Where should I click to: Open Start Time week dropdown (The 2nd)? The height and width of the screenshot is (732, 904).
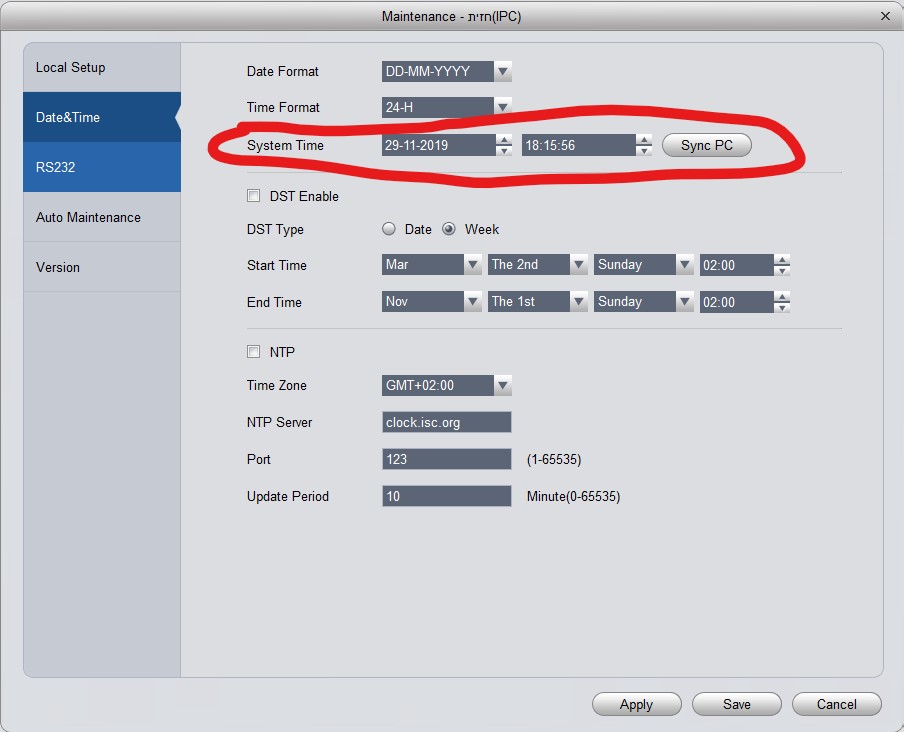point(537,265)
